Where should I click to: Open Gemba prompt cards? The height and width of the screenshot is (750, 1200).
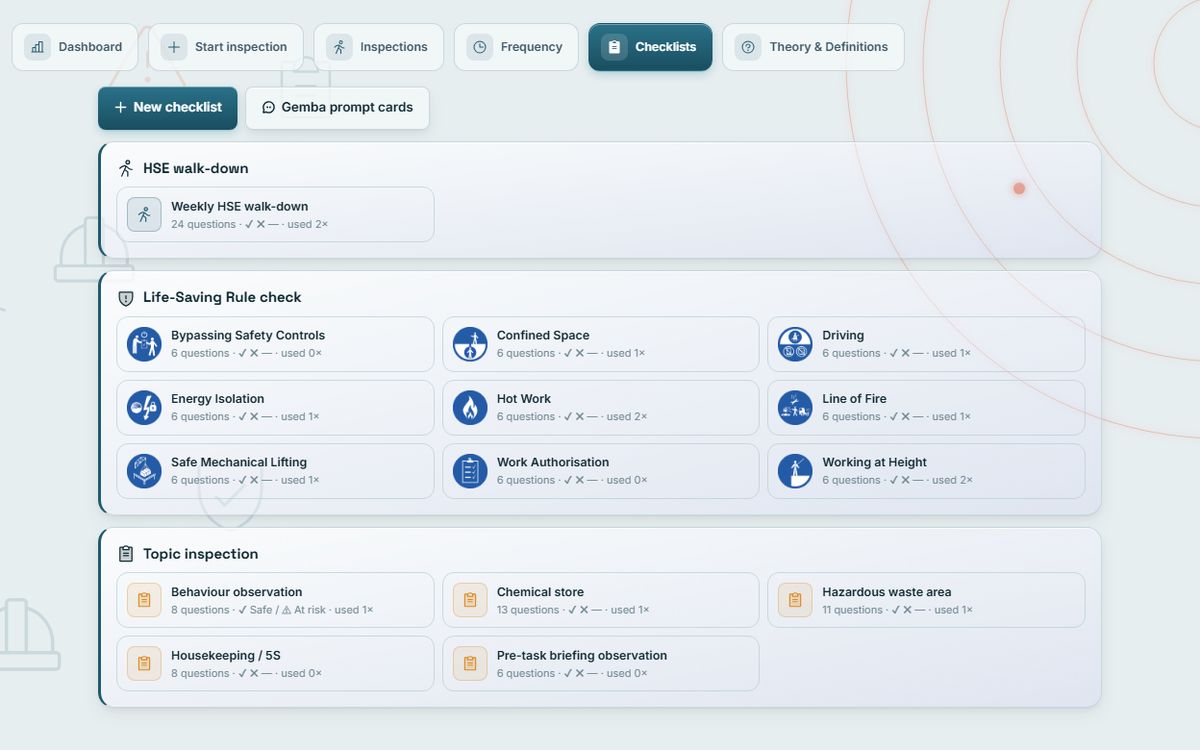[337, 108]
